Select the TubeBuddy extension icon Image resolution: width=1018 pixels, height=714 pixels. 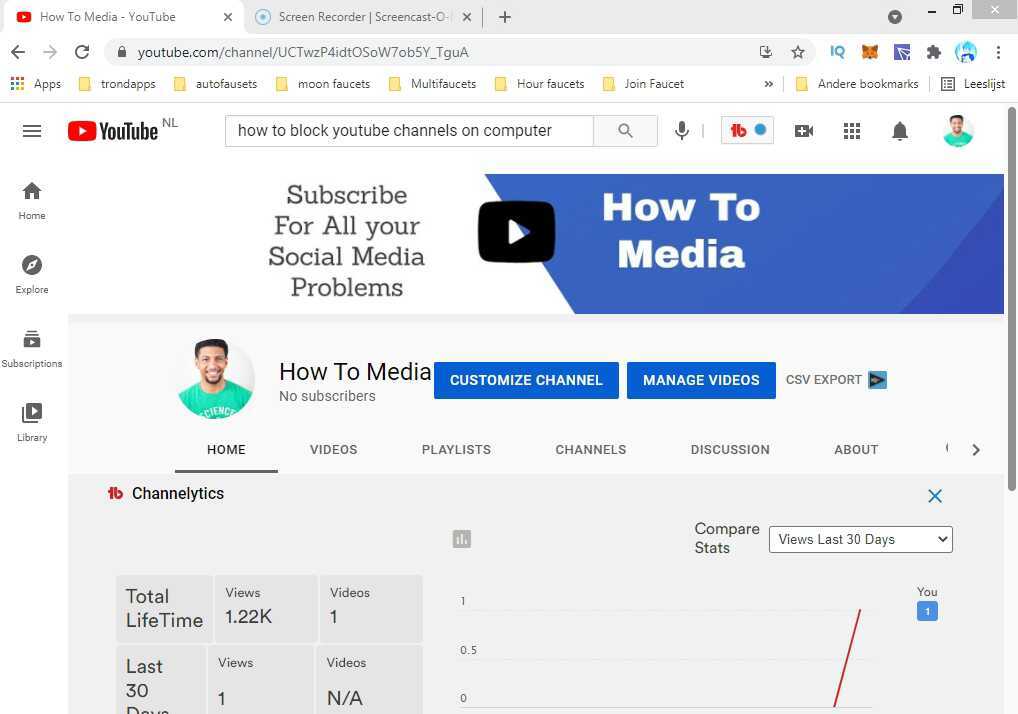pyautogui.click(x=737, y=129)
